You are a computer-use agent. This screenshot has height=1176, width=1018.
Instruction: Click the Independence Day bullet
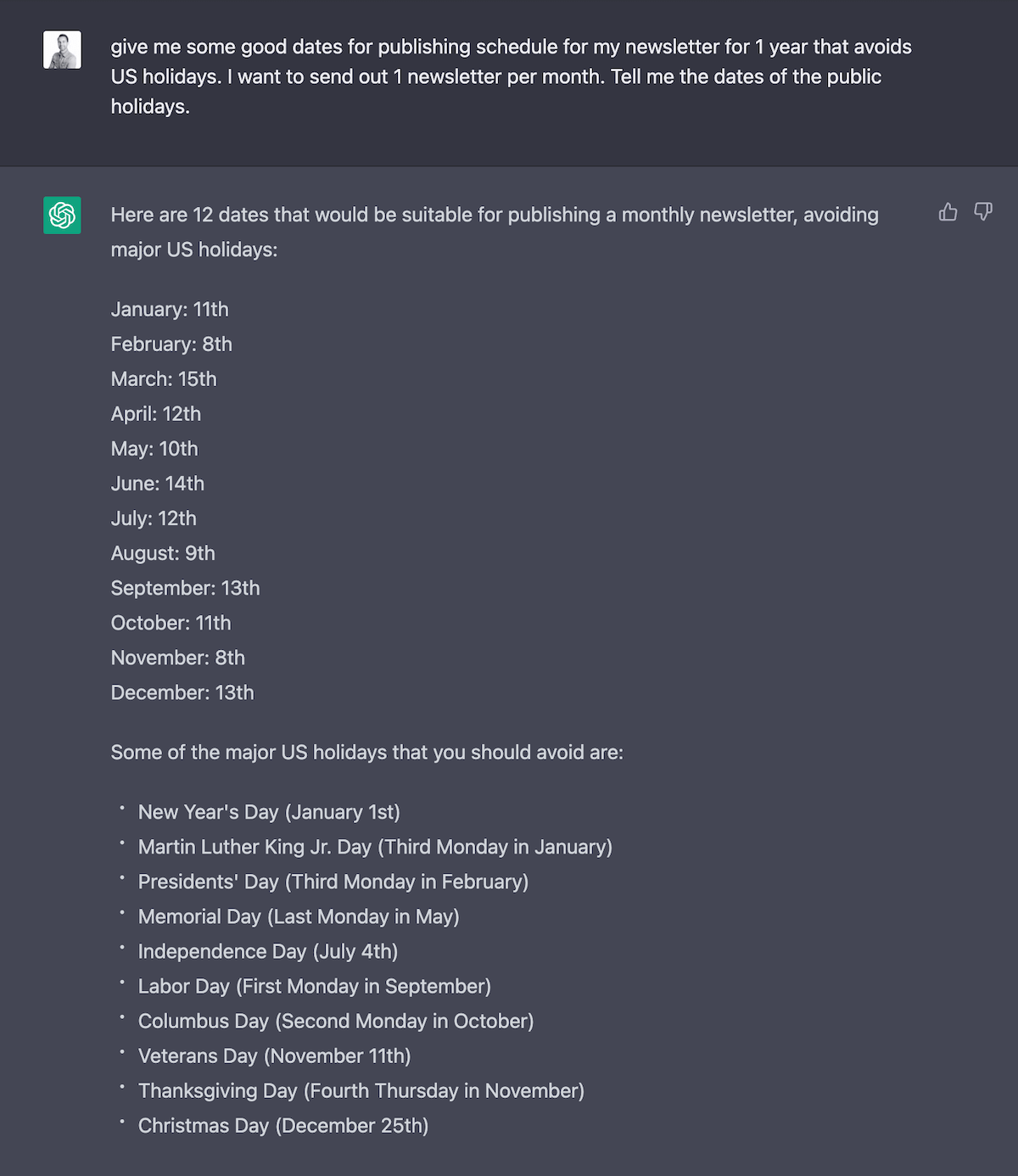pos(268,951)
